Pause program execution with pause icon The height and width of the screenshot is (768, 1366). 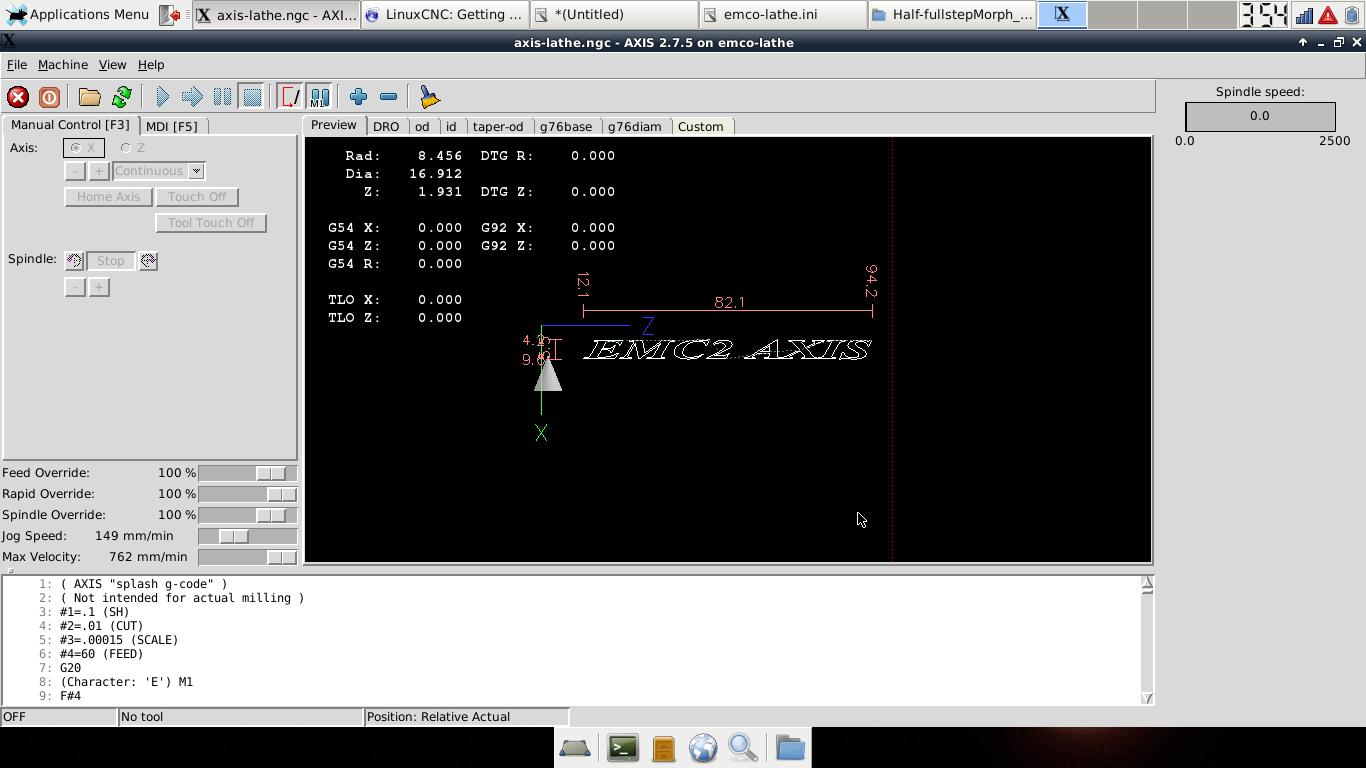(222, 97)
